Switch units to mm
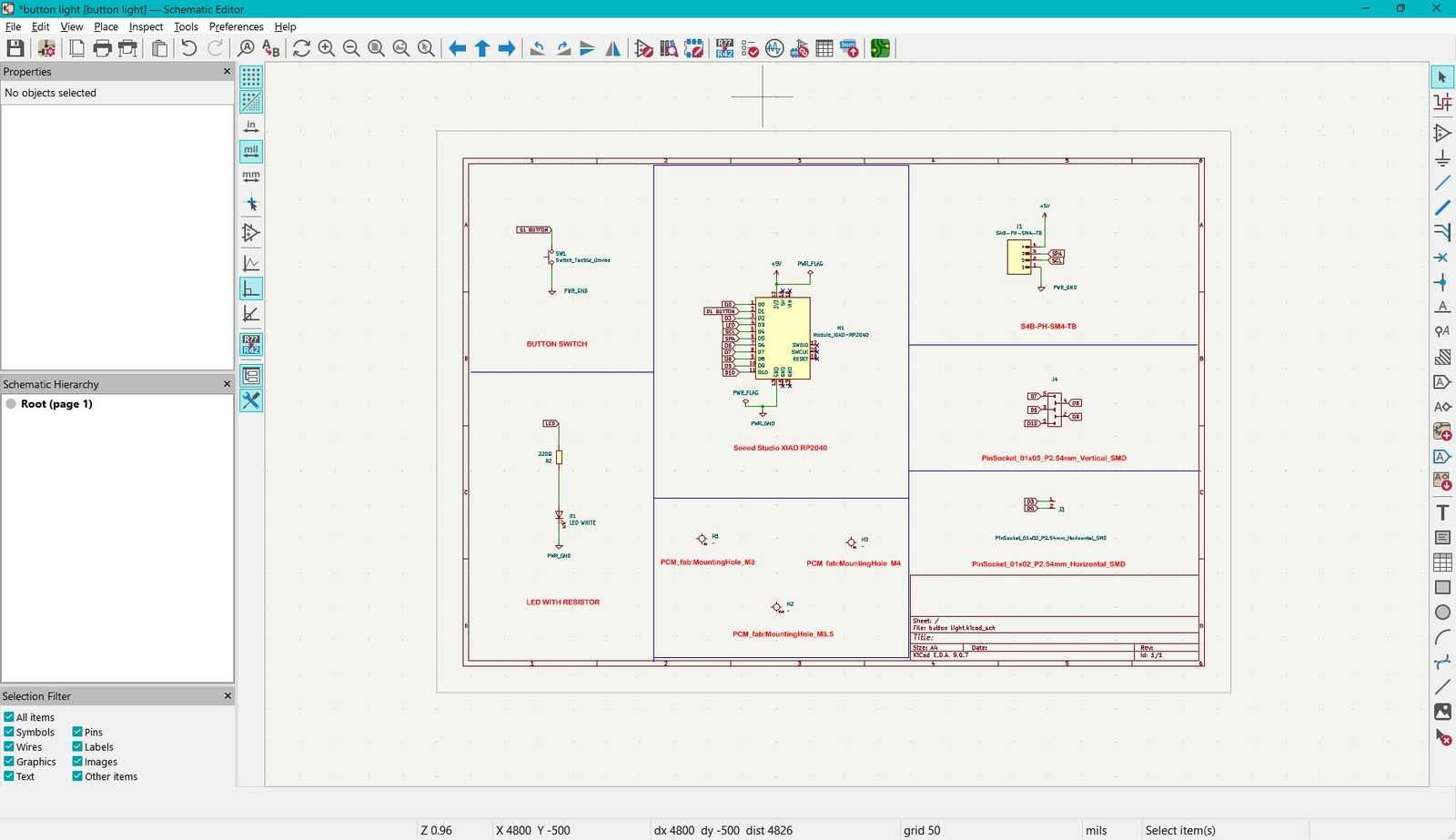This screenshot has width=1456, height=840. (x=252, y=176)
